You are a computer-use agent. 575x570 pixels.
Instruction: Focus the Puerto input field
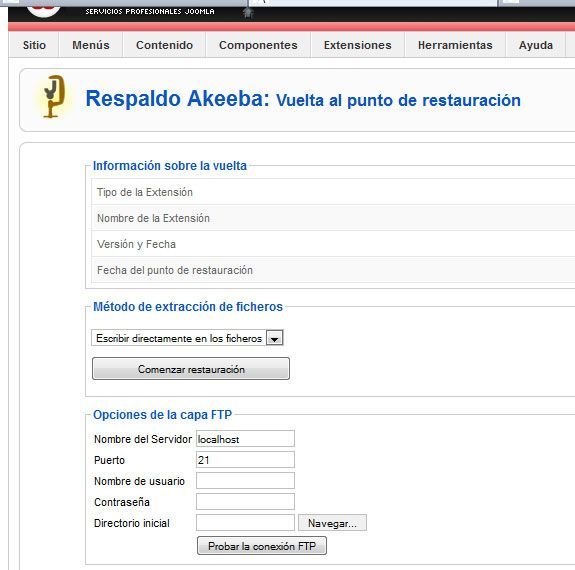pyautogui.click(x=245, y=460)
